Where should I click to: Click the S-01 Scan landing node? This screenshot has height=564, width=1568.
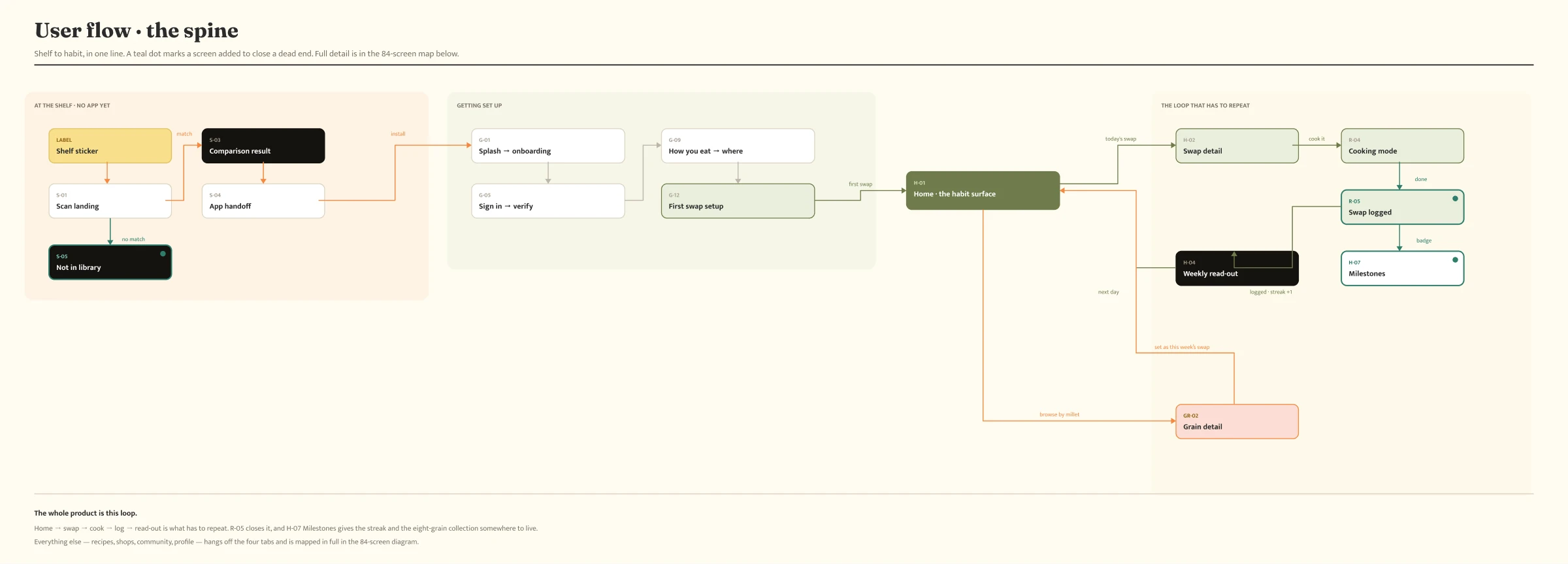(110, 201)
